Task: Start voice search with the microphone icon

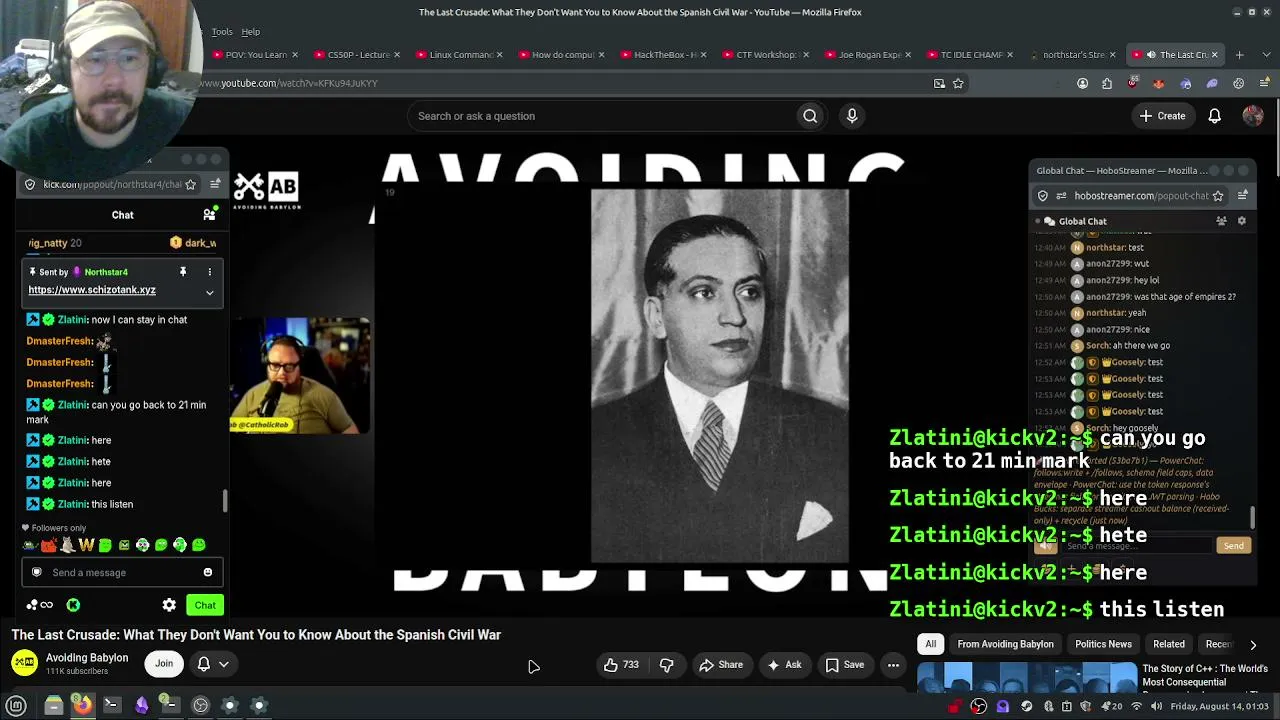Action: [x=852, y=116]
